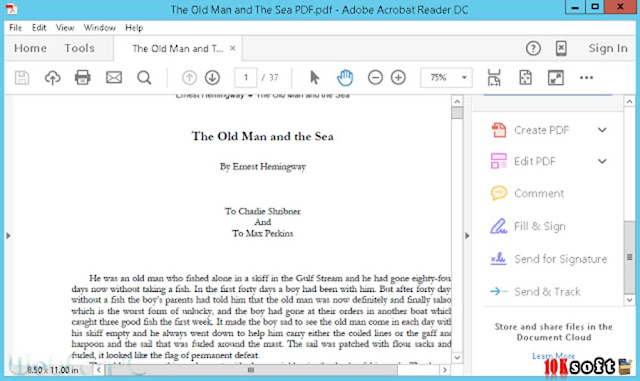Click the Save file icon
The width and height of the screenshot is (640, 381).
click(x=22, y=78)
